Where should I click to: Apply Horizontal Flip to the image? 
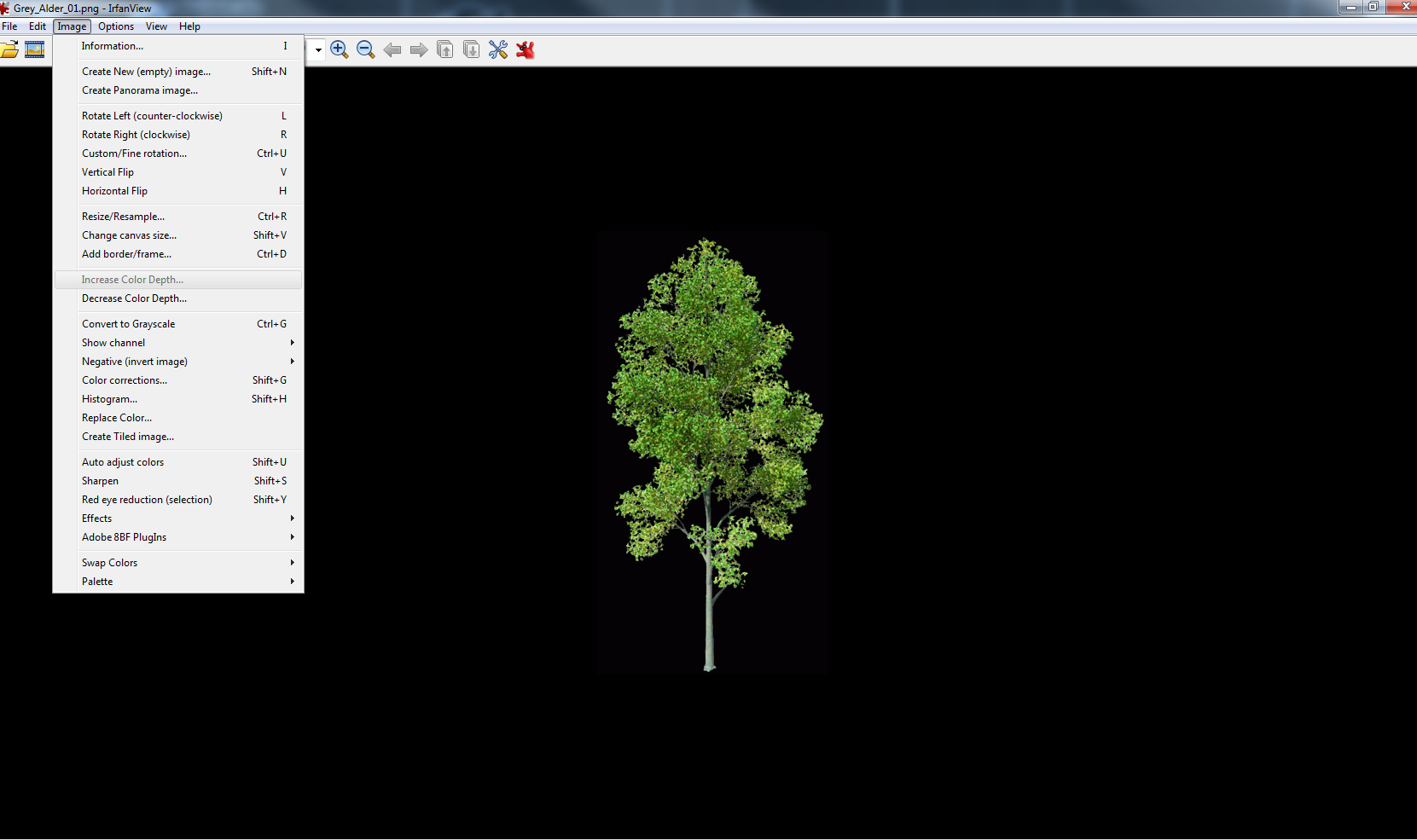click(178, 191)
